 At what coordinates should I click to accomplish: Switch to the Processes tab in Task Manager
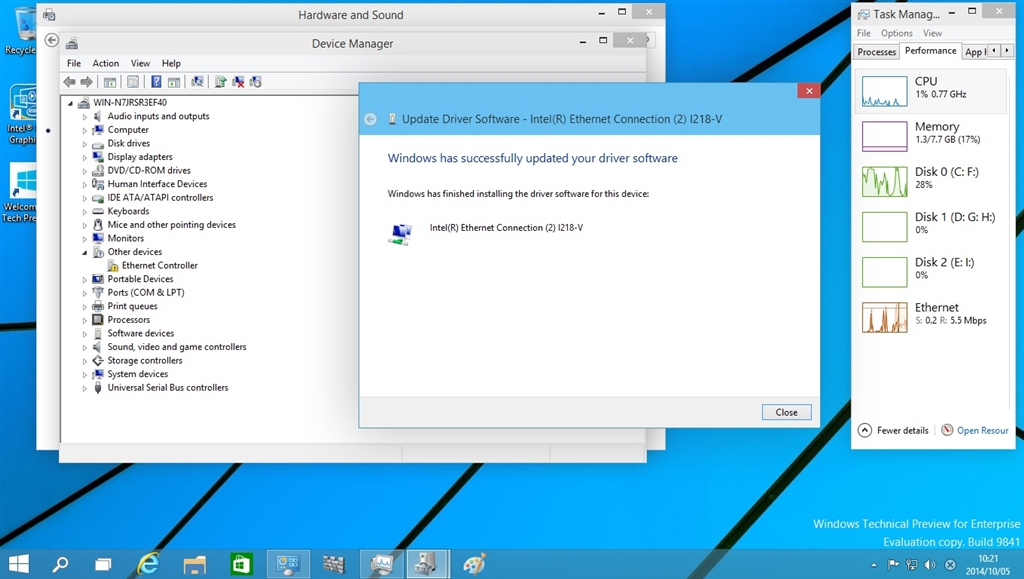pyautogui.click(x=876, y=52)
